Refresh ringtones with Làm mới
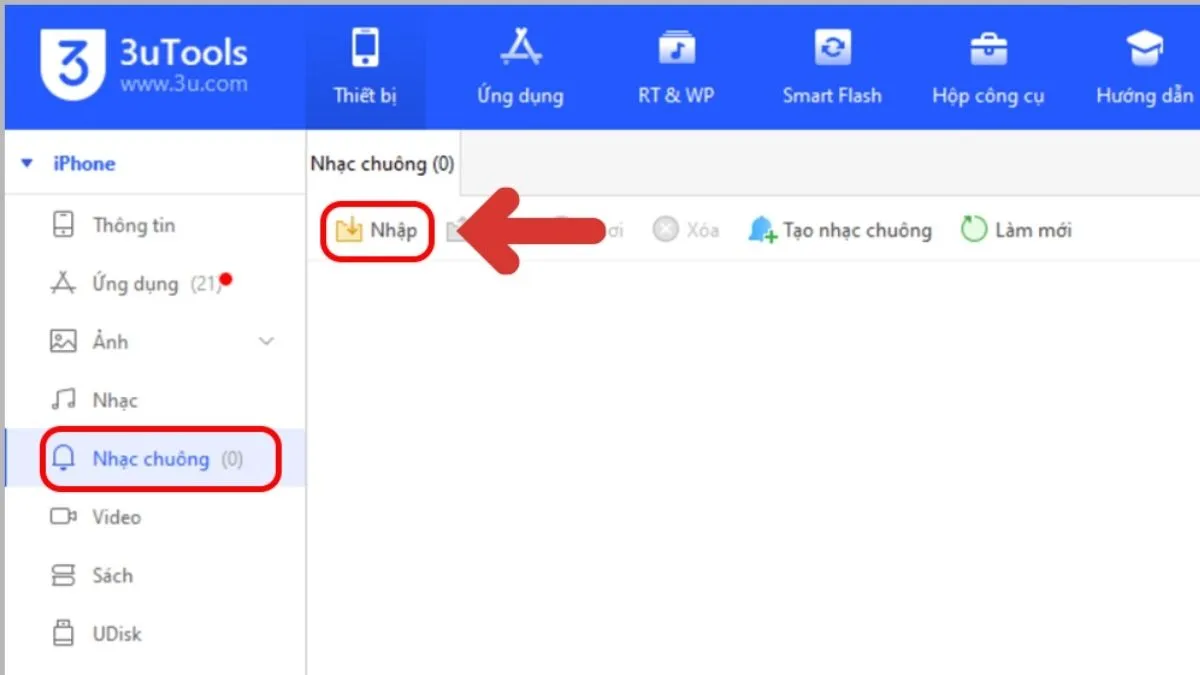The image size is (1200, 675). point(1015,229)
